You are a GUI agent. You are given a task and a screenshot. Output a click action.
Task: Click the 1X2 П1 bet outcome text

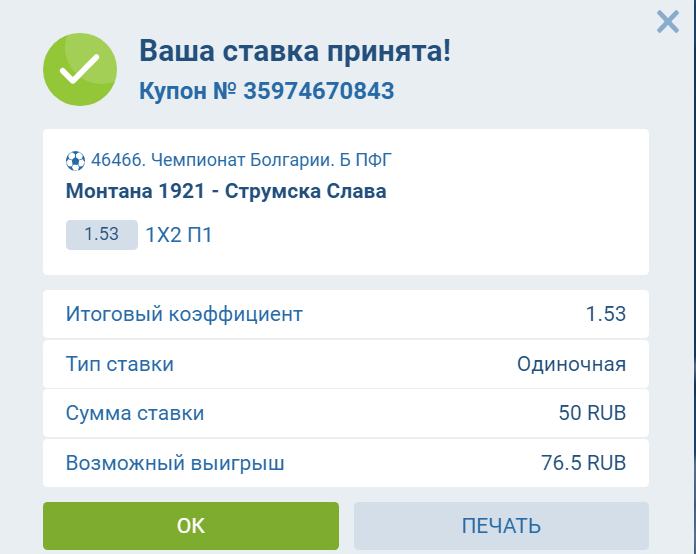(x=179, y=236)
